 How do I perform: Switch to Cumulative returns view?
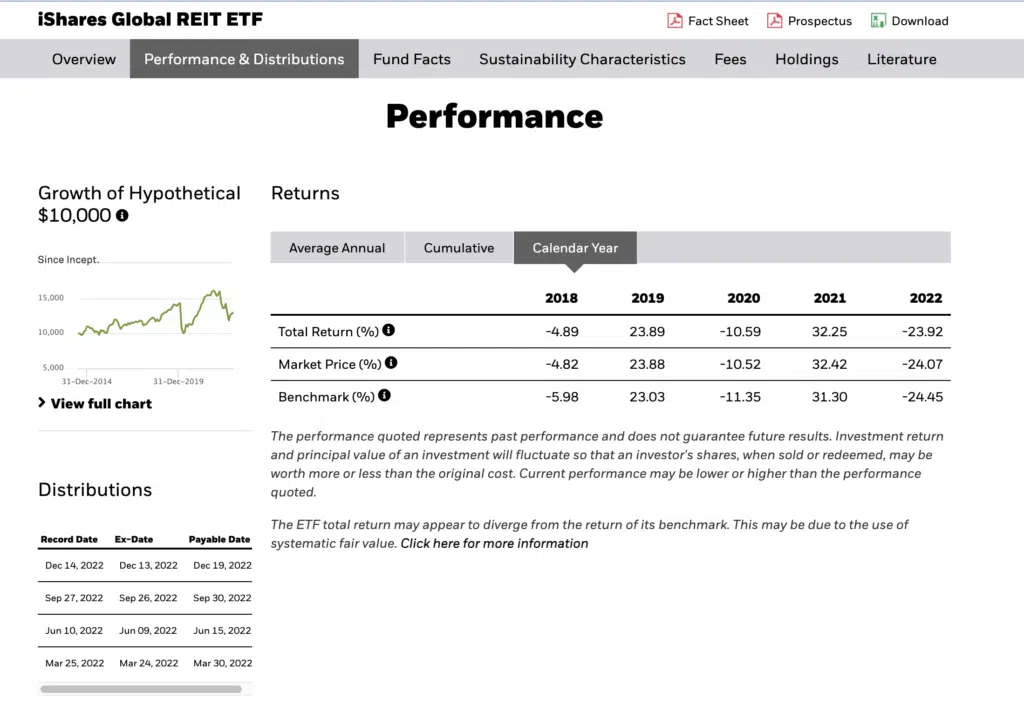point(459,248)
